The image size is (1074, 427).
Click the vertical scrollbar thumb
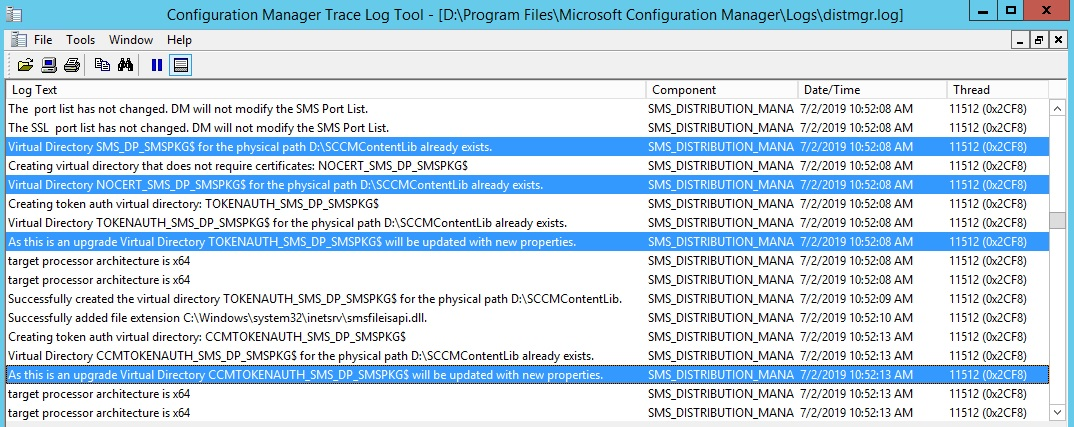(1058, 221)
